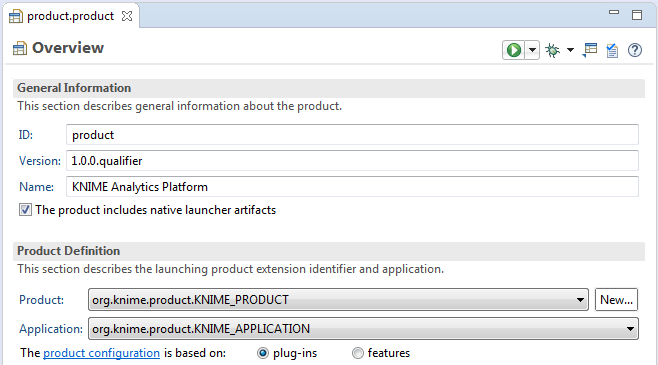Click the product.product tab file icon
This screenshot has width=658, height=365.
pos(16,17)
